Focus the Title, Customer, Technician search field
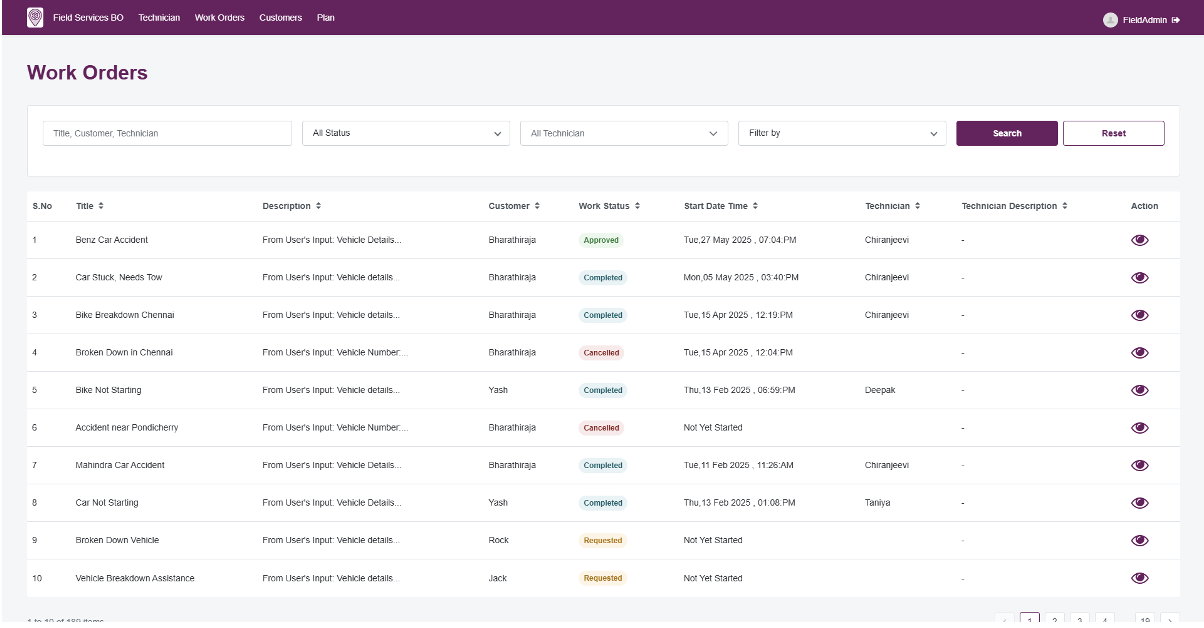 point(167,133)
